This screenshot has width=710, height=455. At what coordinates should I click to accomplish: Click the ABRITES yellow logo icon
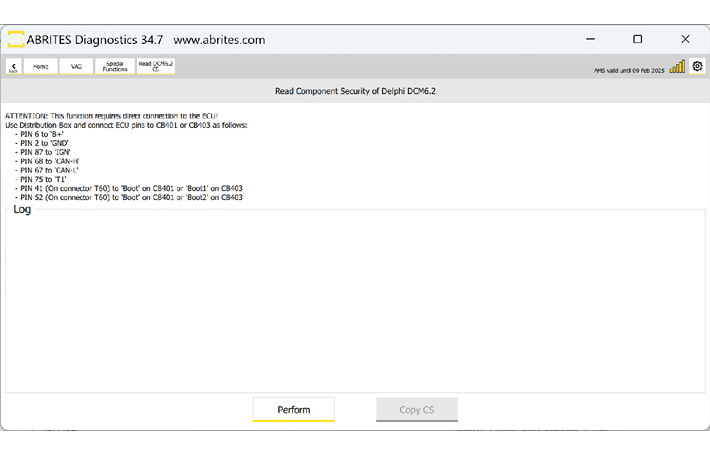click(17, 40)
